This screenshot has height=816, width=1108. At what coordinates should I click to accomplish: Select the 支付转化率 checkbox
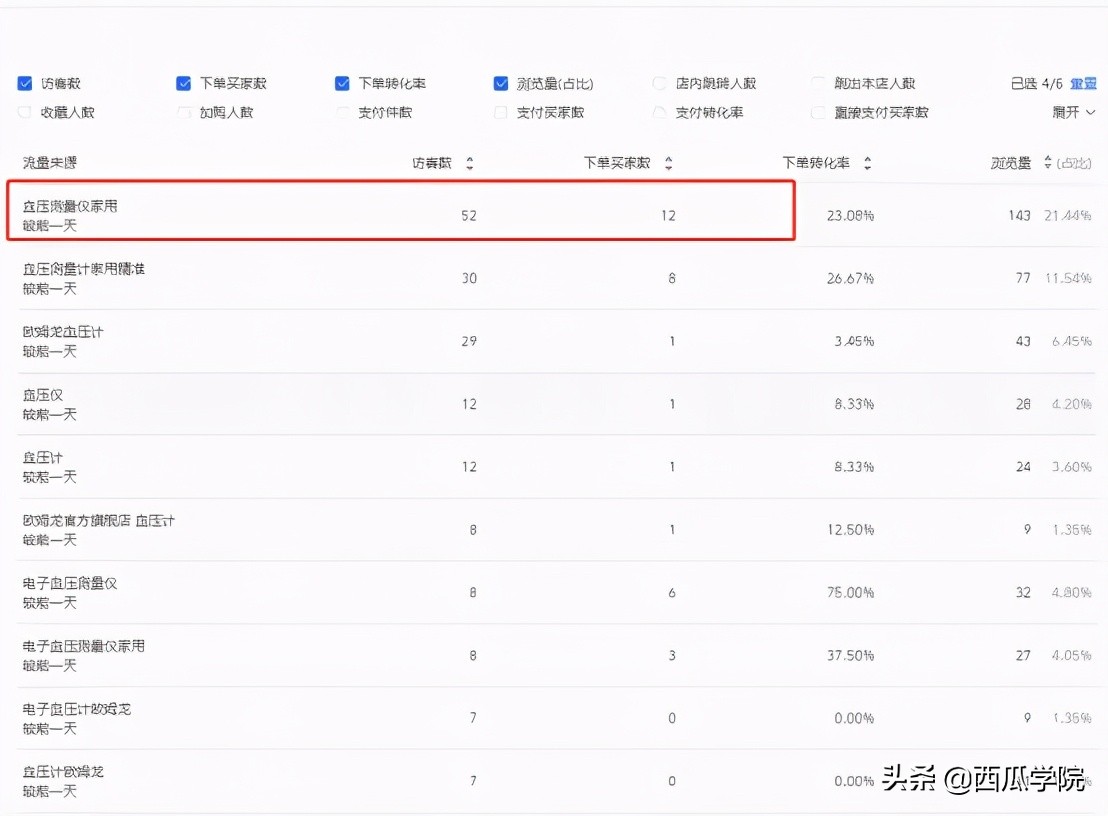659,112
